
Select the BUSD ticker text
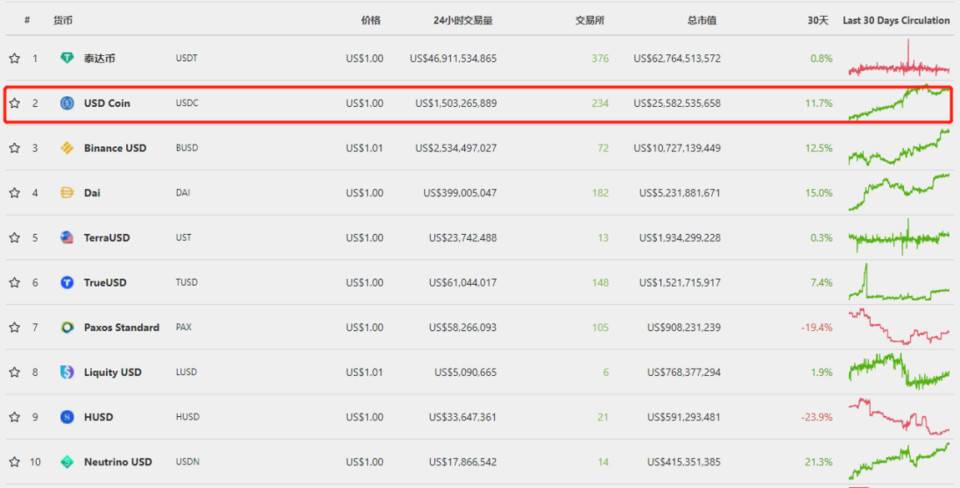click(187, 148)
